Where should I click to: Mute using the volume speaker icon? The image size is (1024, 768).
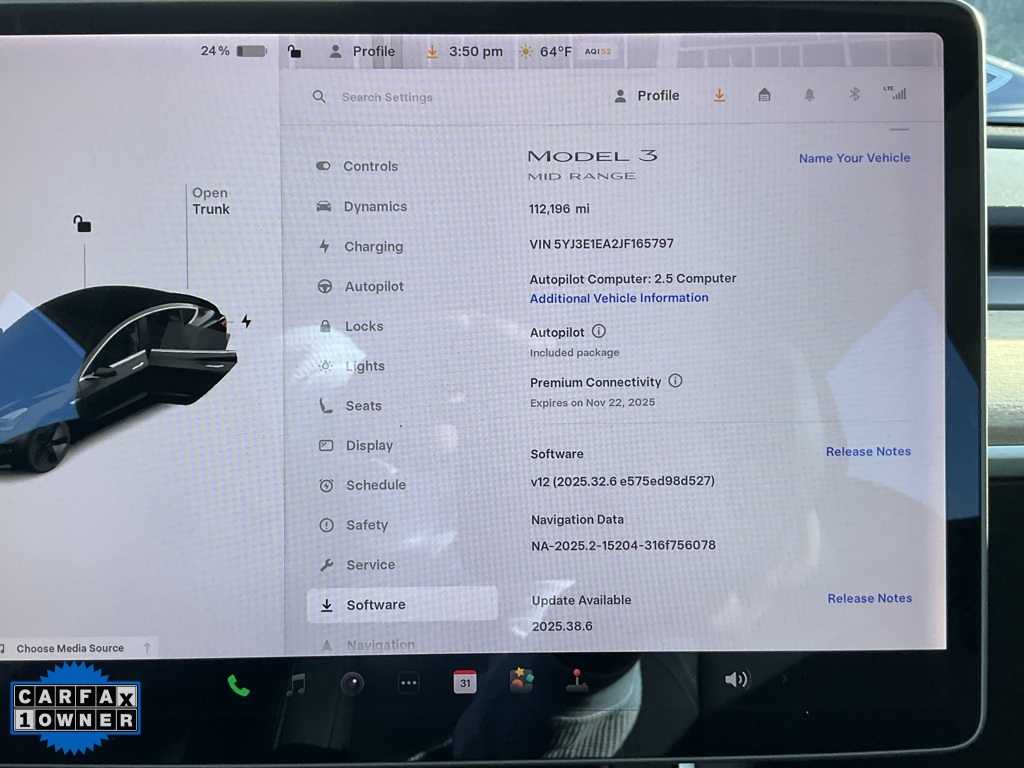[x=736, y=680]
